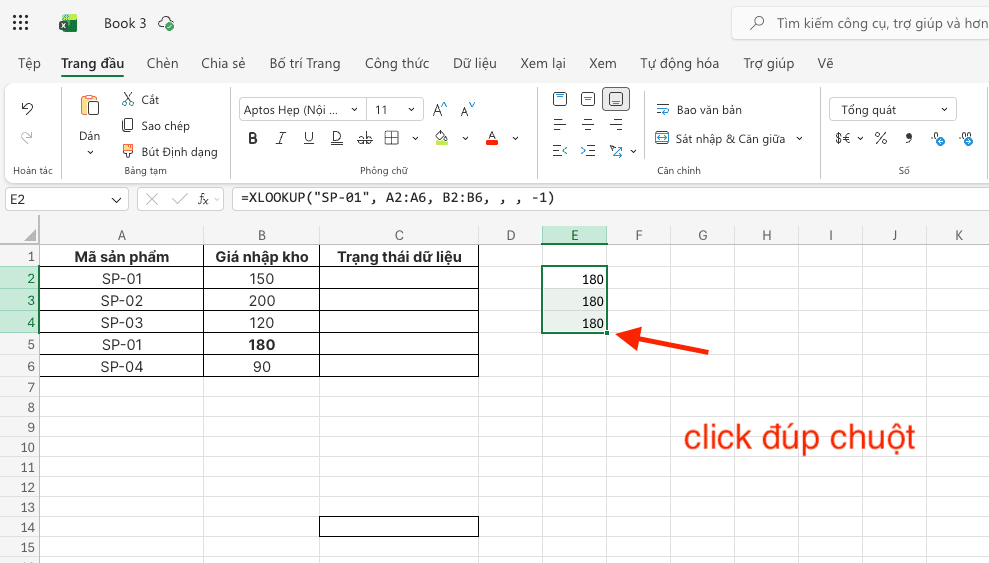Click Bao văn bản wrap text
Screen dimensions: 989x563
pos(699,110)
